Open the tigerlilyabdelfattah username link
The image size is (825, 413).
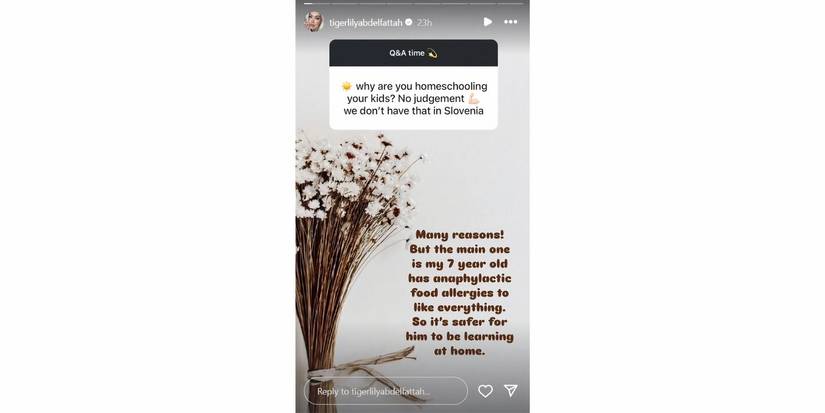pos(366,23)
